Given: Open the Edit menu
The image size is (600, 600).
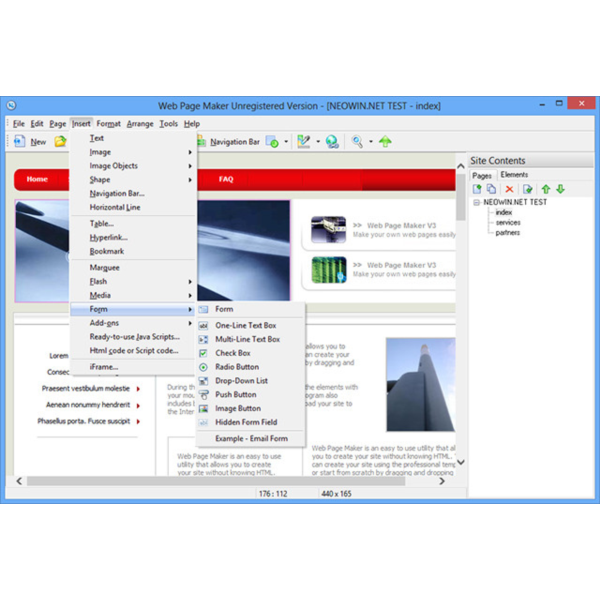Looking at the screenshot, I should [x=37, y=124].
